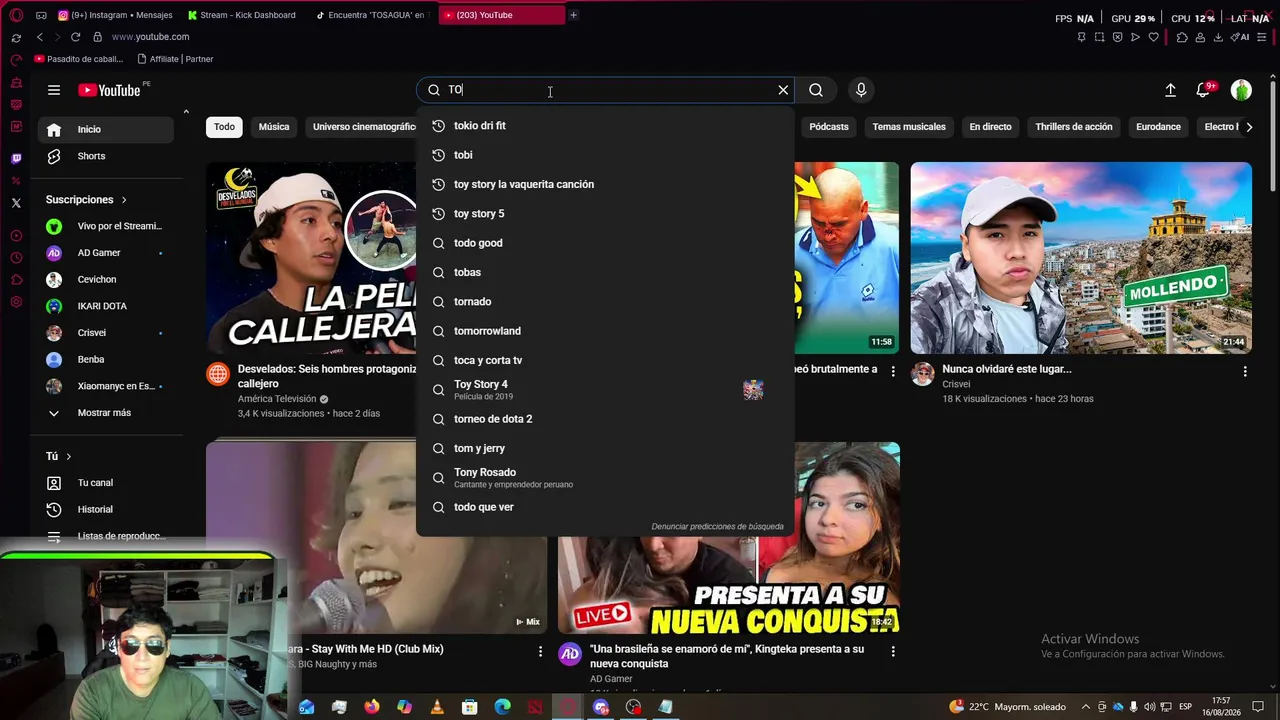Expand "Mostrar más" subscriptions

[x=105, y=413]
